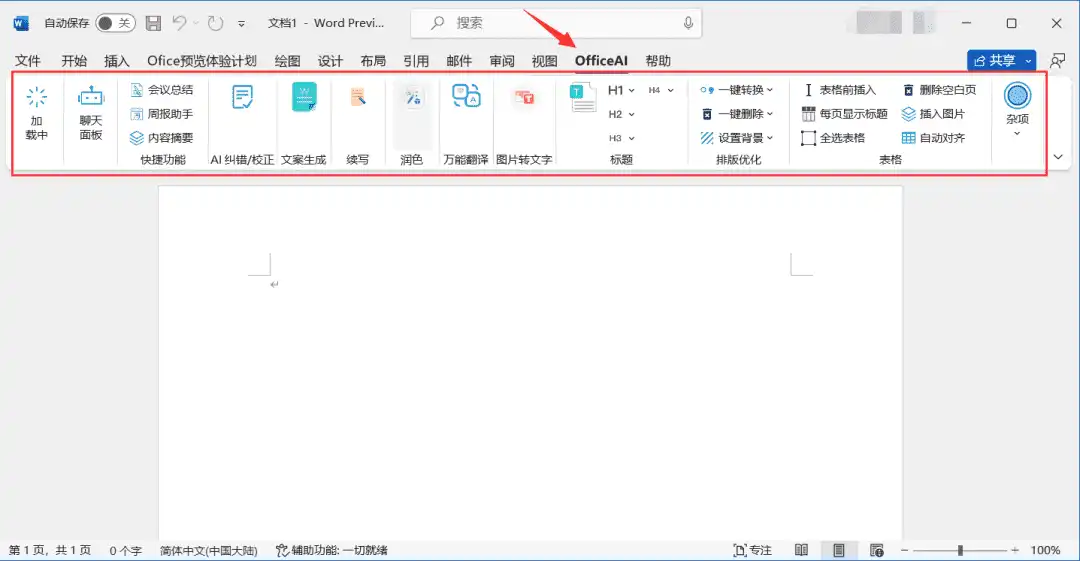
Task: Open the quick access toolbar customize arrow
Action: pos(241,23)
